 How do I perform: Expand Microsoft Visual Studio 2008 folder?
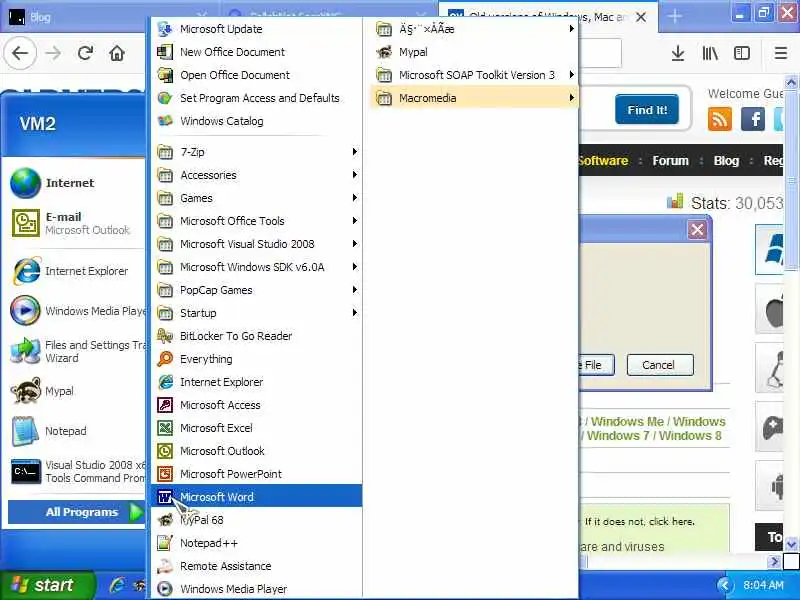point(257,243)
